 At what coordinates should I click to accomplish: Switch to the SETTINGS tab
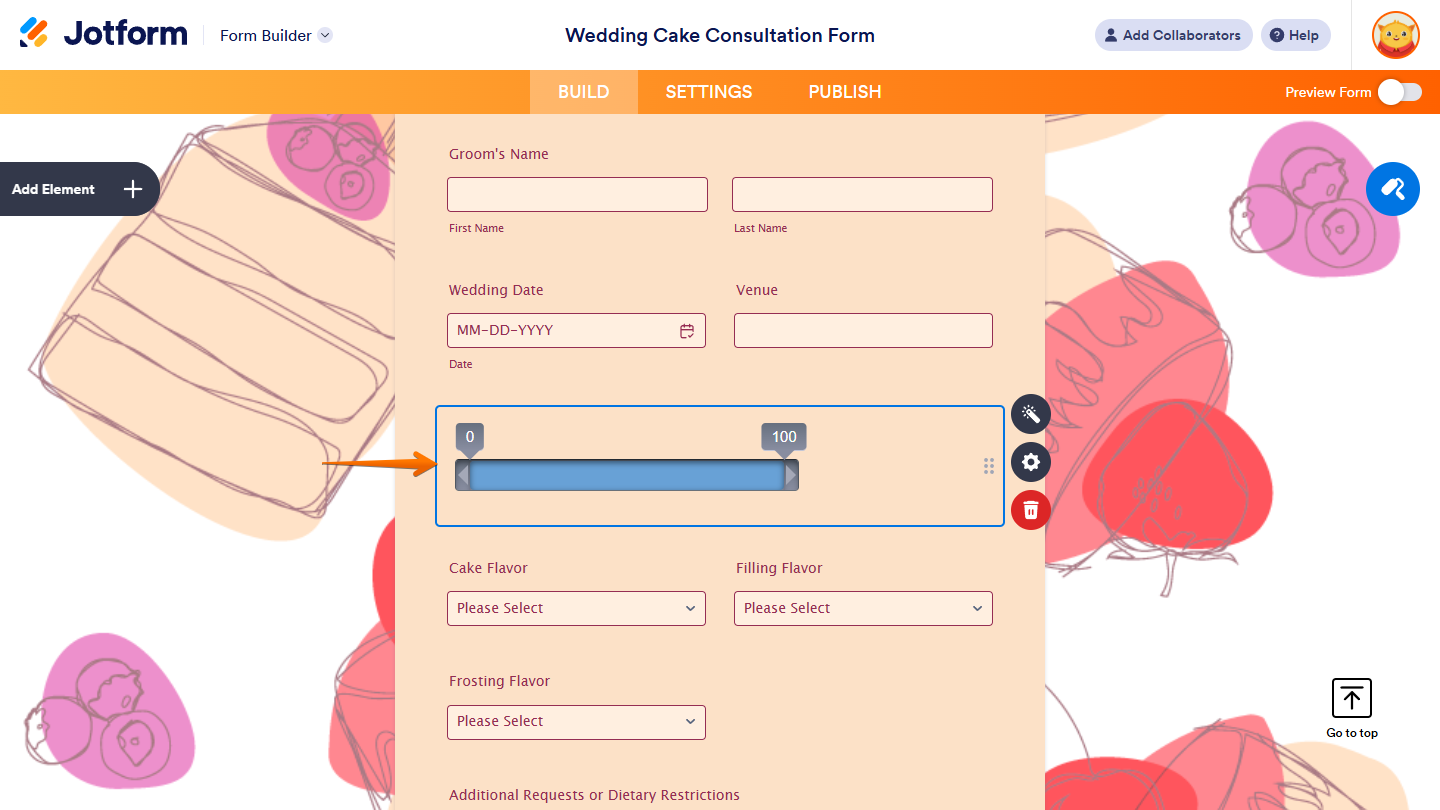coord(708,91)
